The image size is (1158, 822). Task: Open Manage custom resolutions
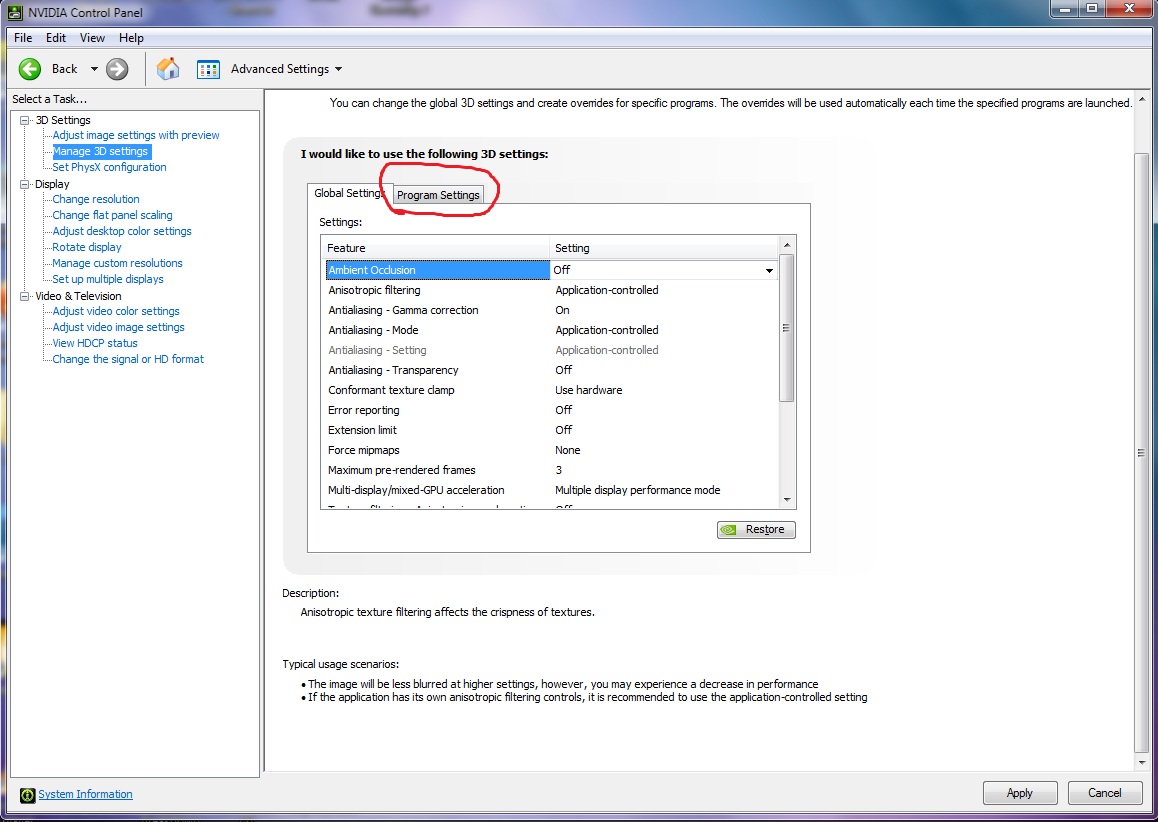click(117, 263)
